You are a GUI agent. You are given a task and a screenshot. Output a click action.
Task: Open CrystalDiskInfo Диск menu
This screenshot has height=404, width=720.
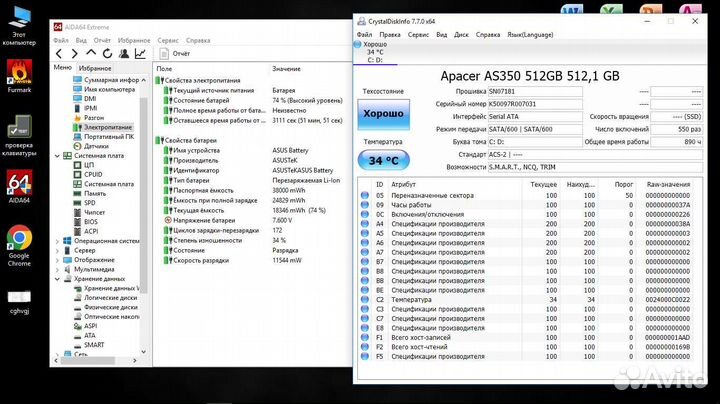tap(461, 34)
